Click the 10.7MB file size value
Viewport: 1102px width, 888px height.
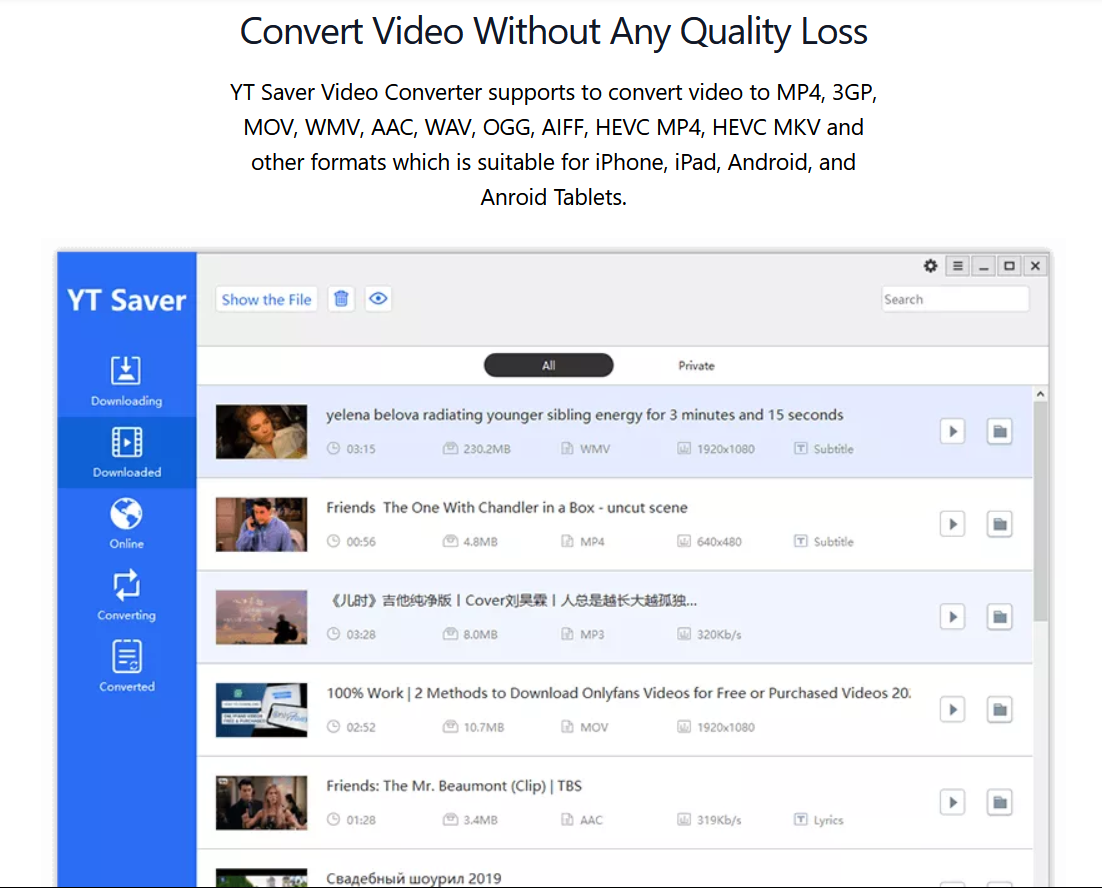click(x=484, y=727)
